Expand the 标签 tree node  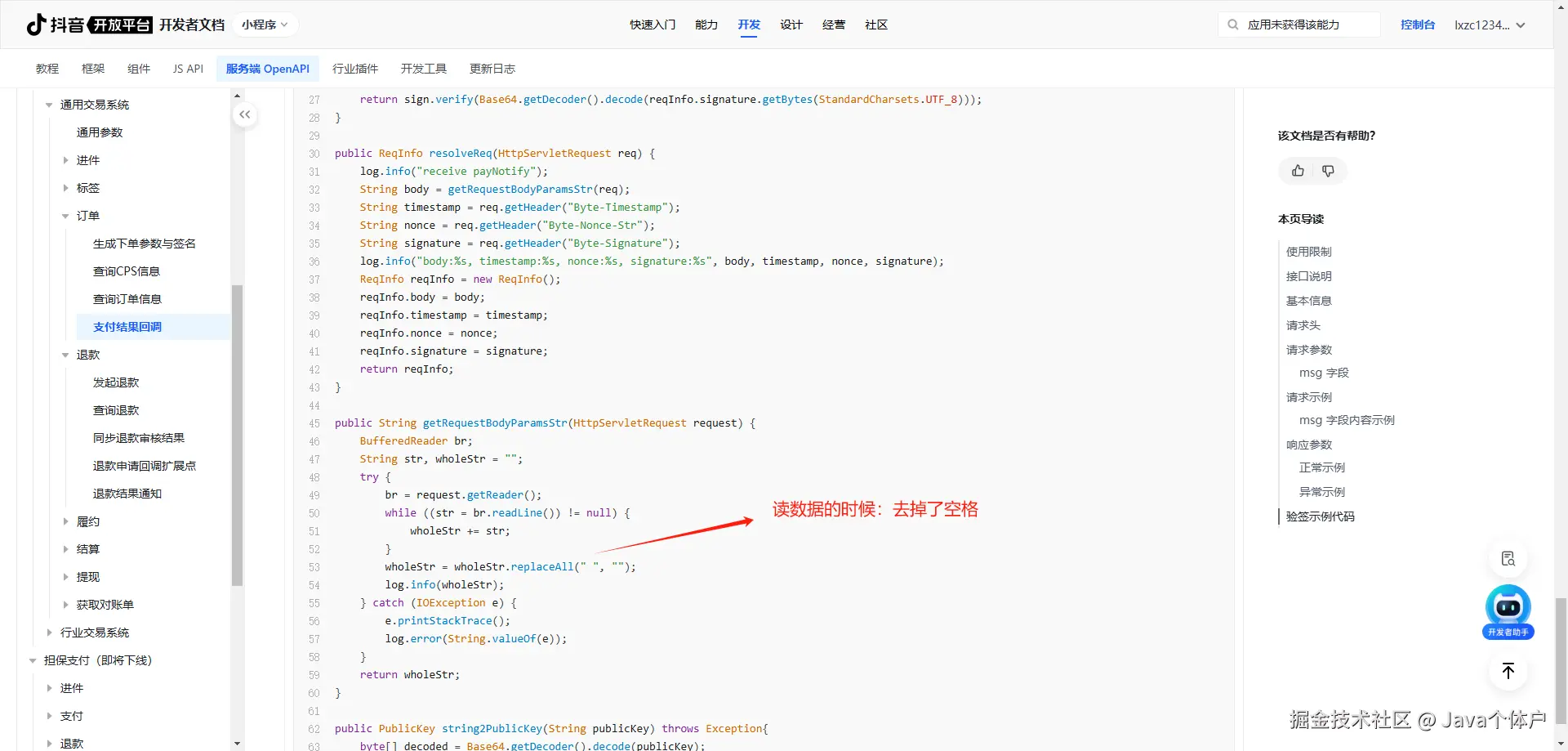[65, 188]
